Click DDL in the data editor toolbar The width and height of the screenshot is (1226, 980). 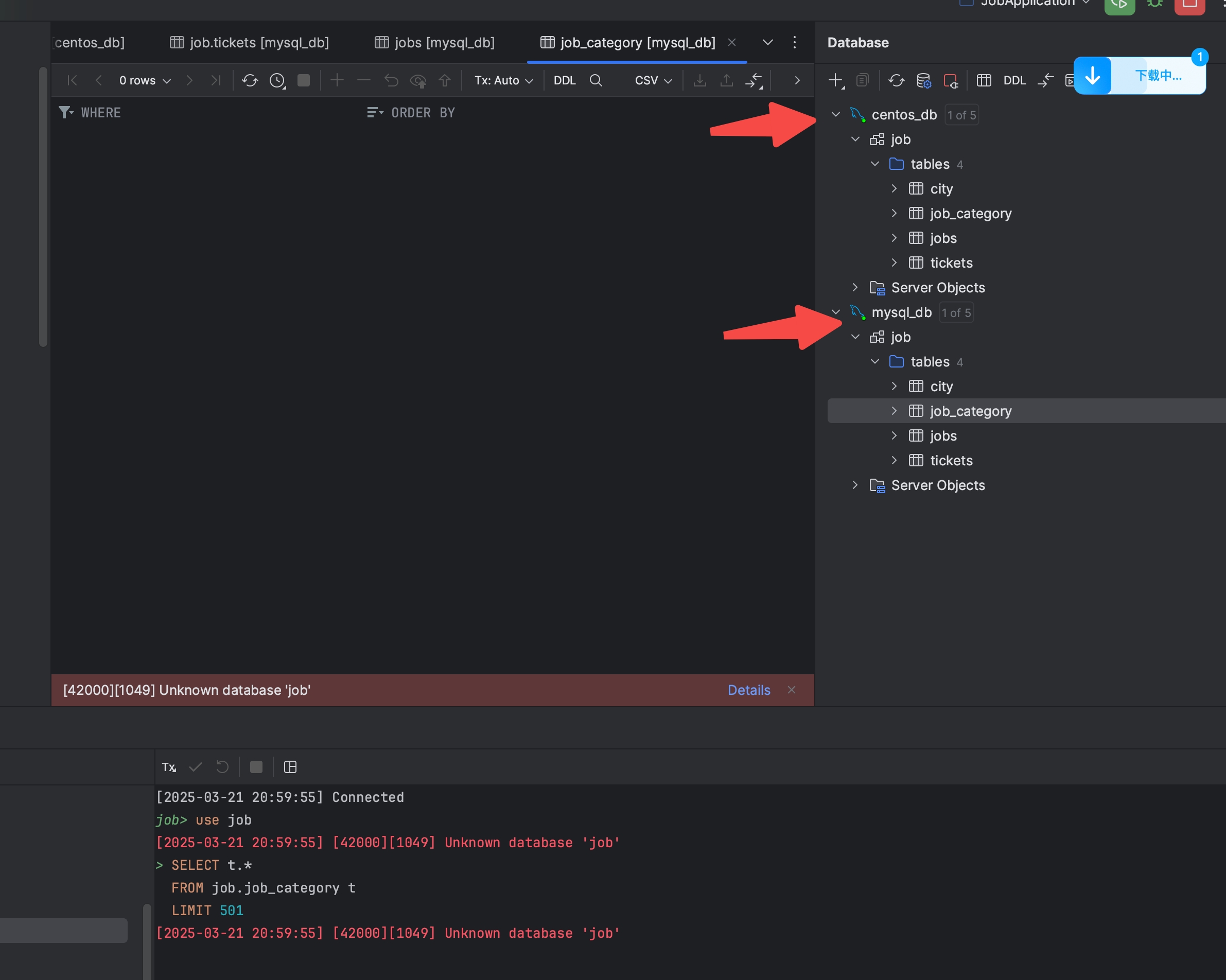(565, 80)
